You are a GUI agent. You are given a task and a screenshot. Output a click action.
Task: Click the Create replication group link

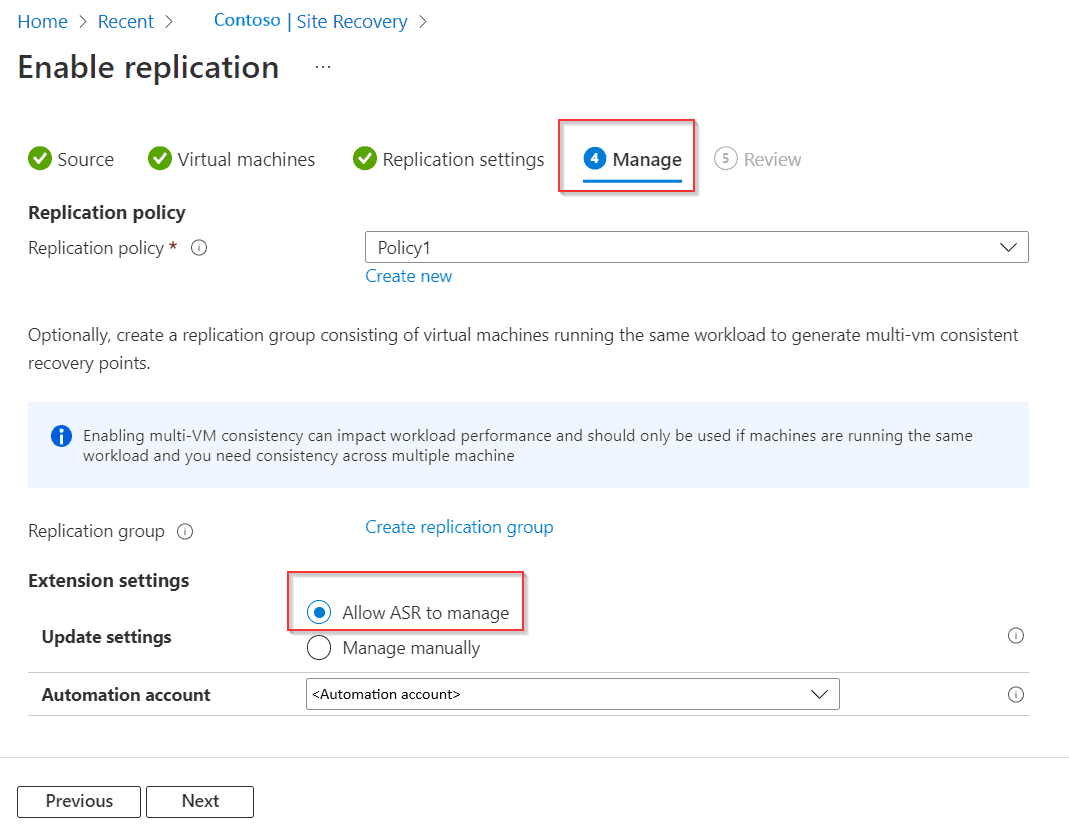click(459, 527)
